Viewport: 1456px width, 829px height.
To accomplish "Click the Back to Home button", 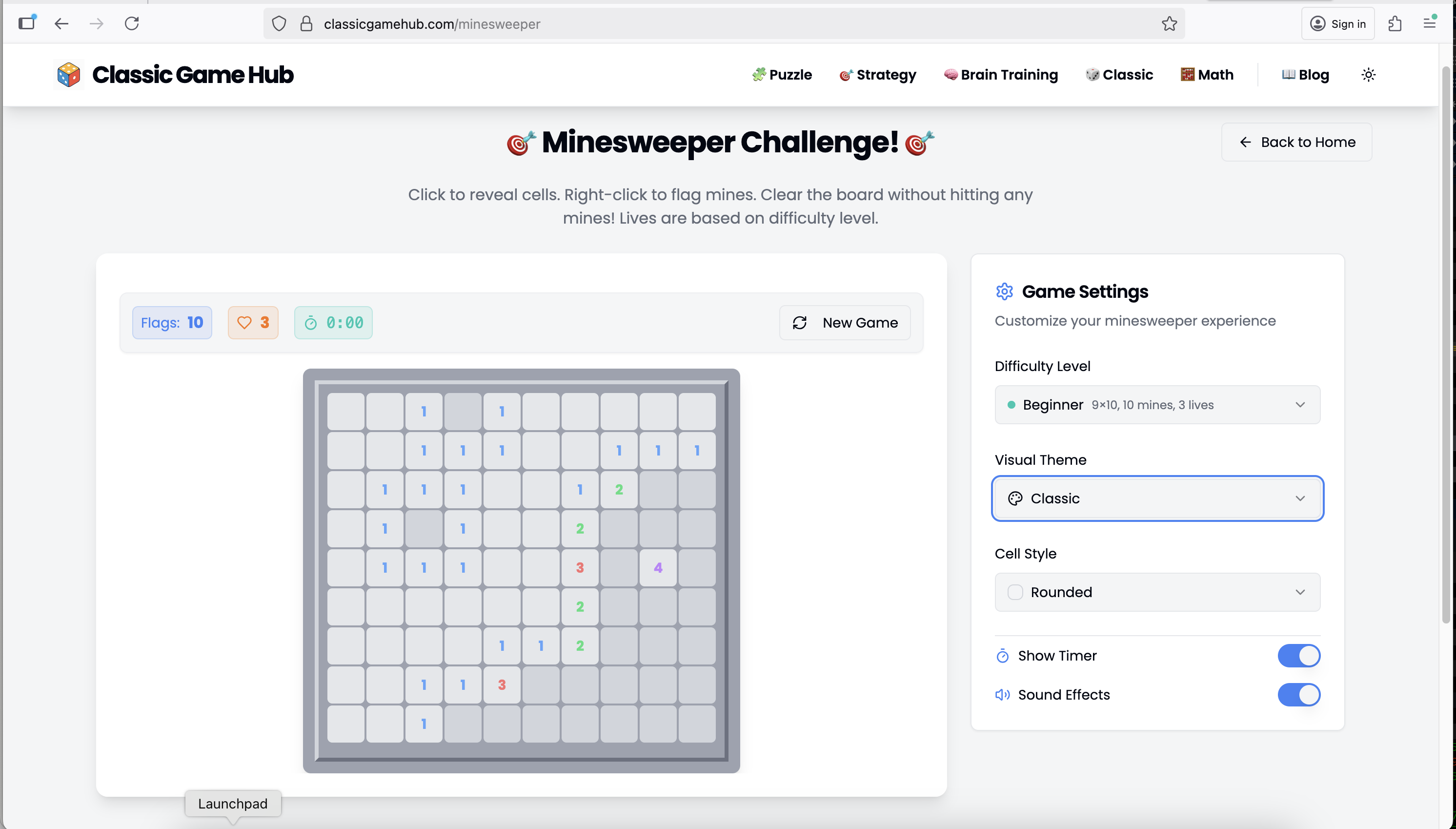I will 1296,143.
